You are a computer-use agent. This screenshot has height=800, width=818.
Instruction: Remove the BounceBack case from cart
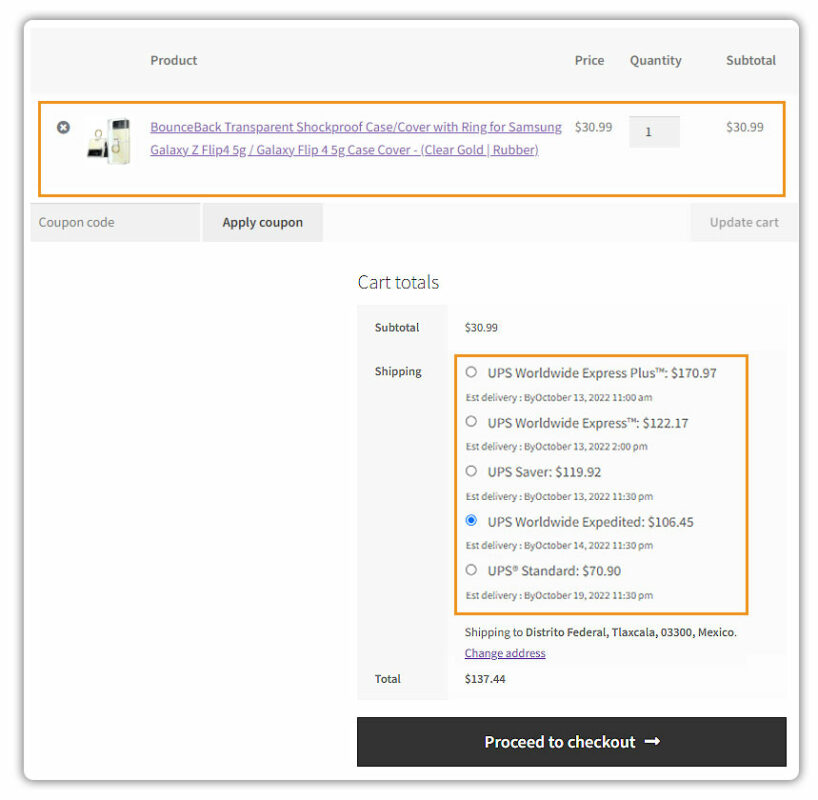click(x=63, y=127)
